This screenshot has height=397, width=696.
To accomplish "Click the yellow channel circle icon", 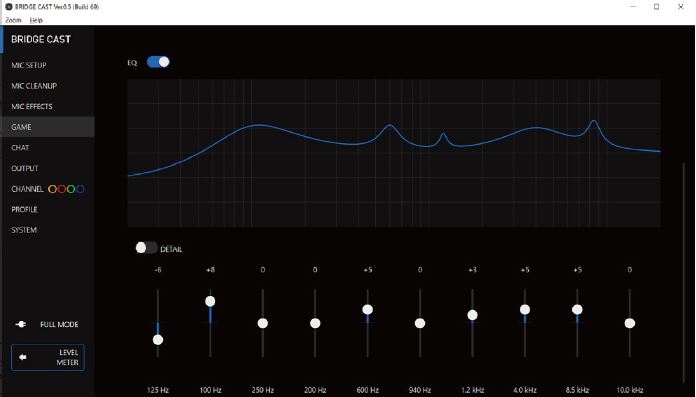I will pyautogui.click(x=52, y=189).
